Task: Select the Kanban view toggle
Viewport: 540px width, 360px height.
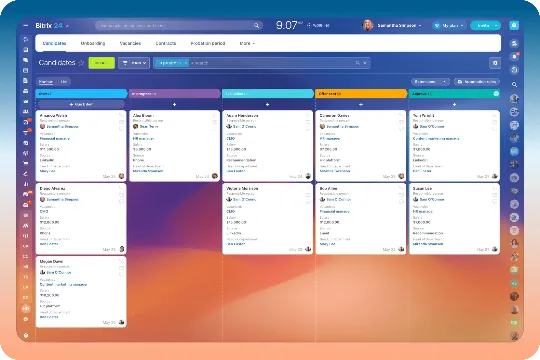Action: pos(46,82)
